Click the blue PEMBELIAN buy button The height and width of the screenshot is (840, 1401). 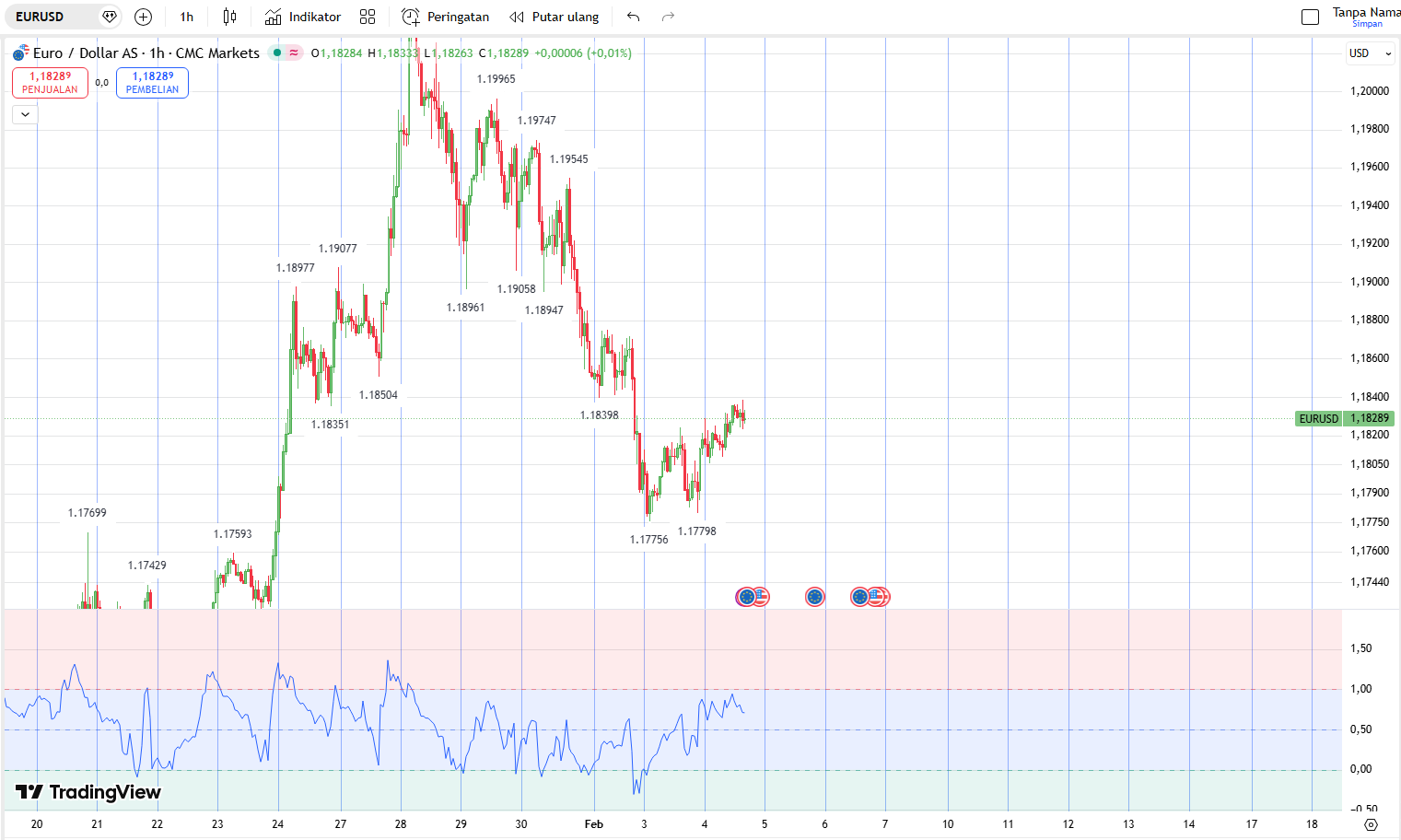point(152,83)
